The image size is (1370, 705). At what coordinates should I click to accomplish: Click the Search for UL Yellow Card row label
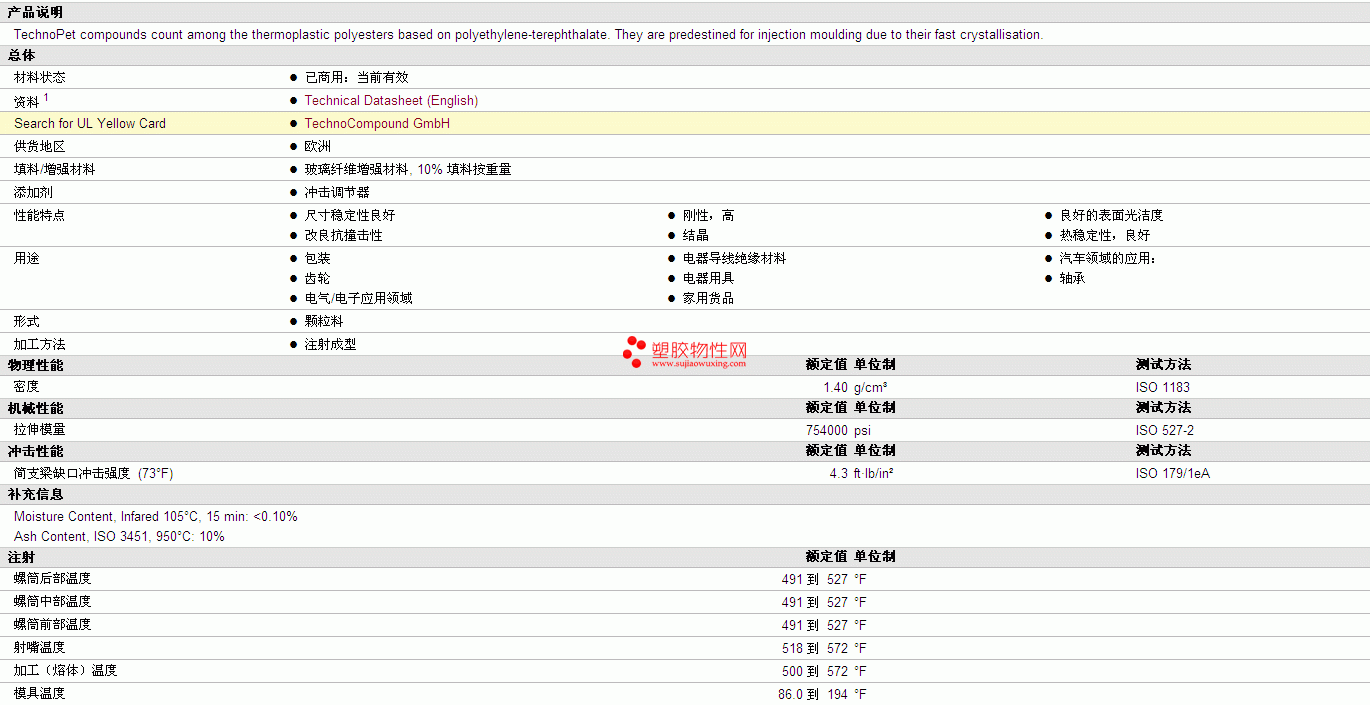90,123
